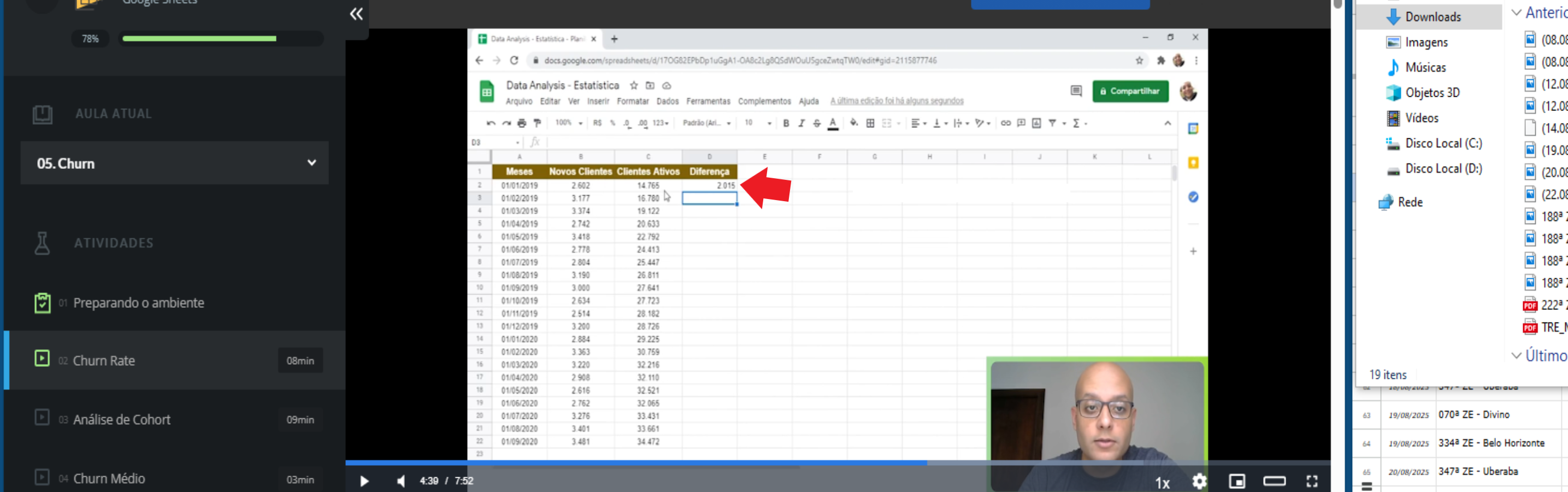Viewport: 1568px width, 492px height.
Task: Open font size 10 dropdown in Sheets
Action: [x=757, y=124]
